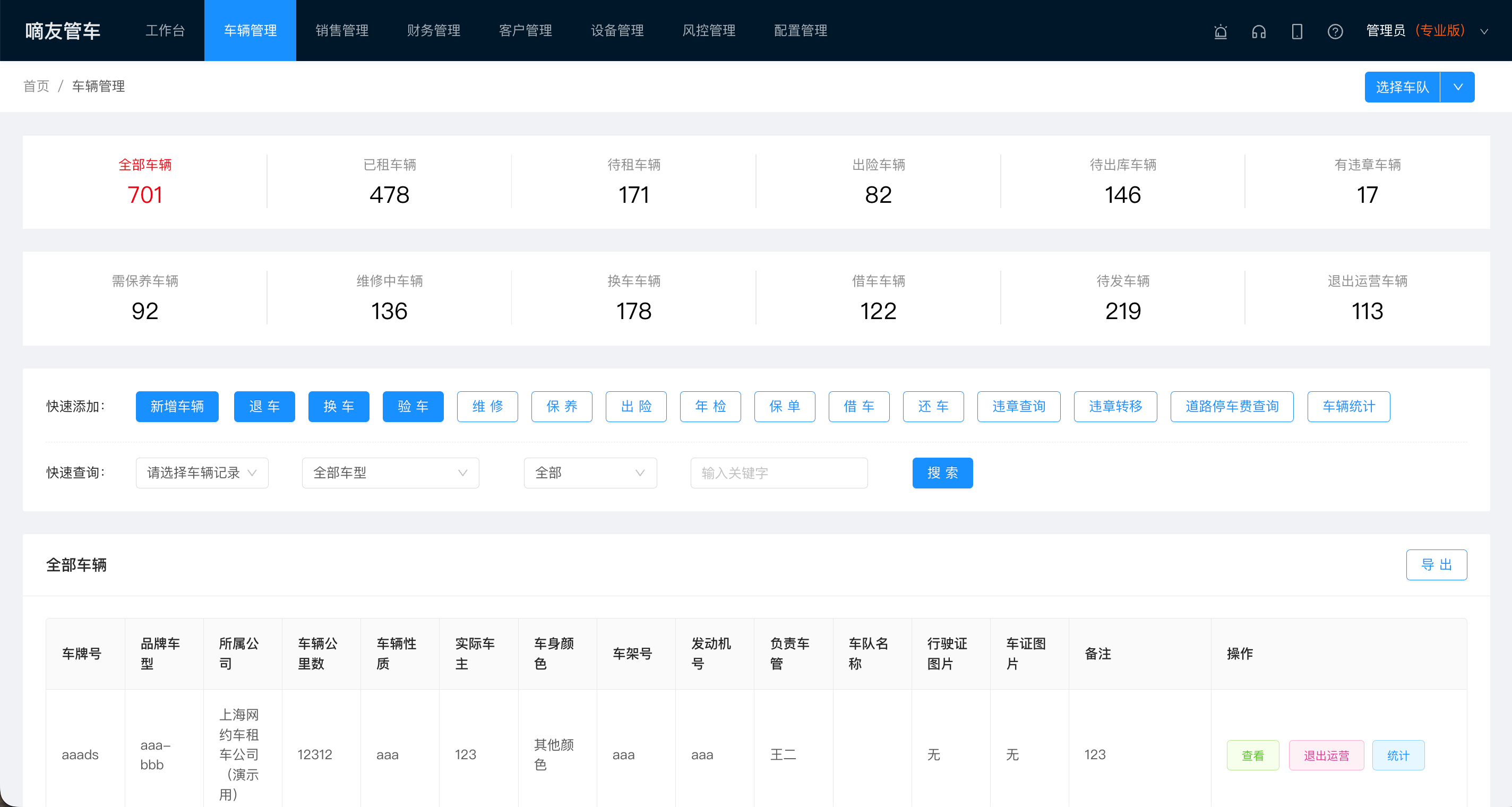
Task: Select the 已租车辆 478 stat
Action: [x=389, y=182]
